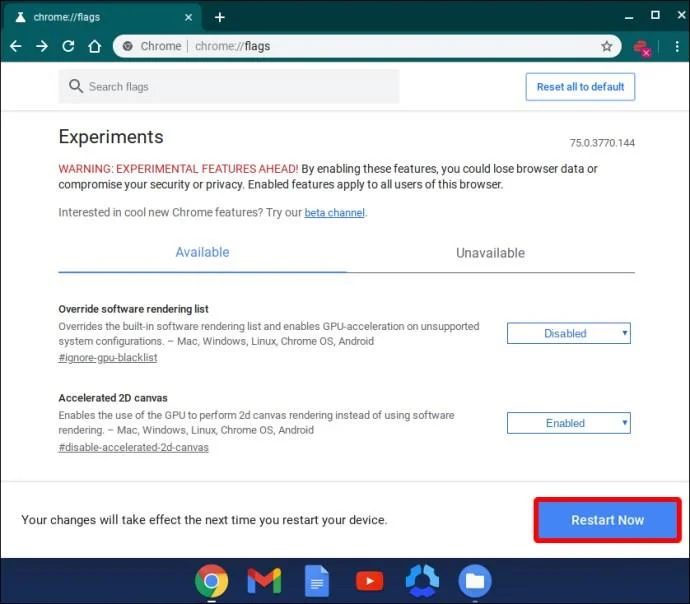
Task: Click version number 75.0.3770.144
Action: (x=602, y=143)
